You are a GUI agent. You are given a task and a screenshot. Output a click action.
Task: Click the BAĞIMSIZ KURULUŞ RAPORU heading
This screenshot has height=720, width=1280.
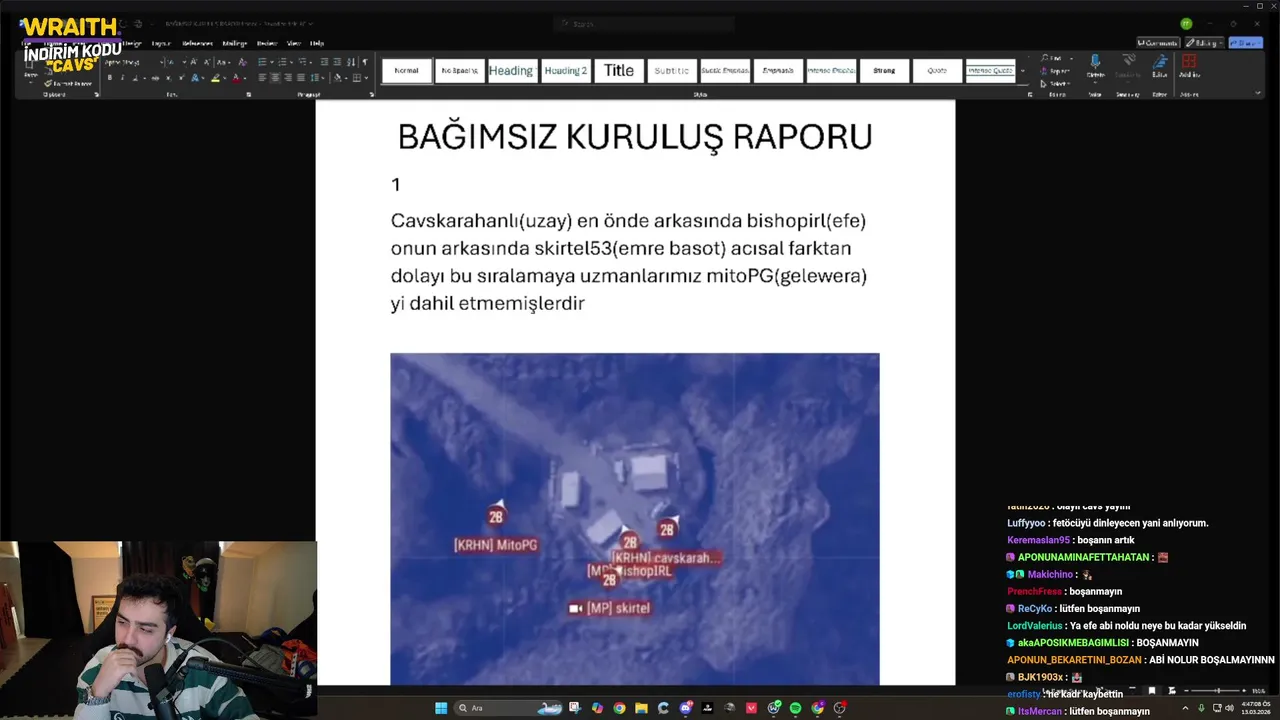(x=635, y=137)
